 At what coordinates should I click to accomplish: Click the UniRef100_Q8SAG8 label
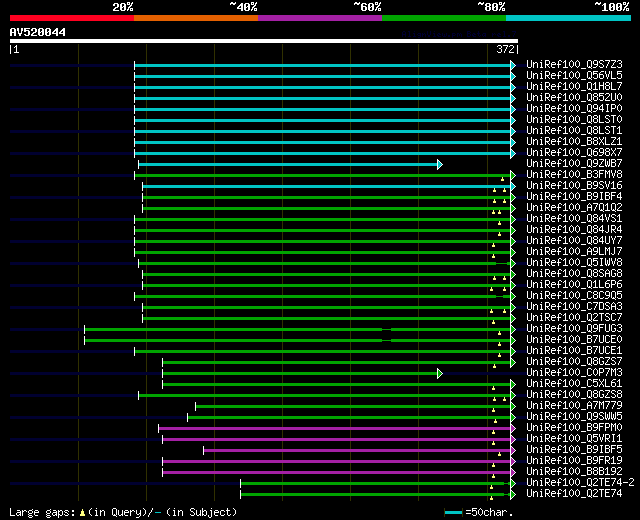point(574,274)
